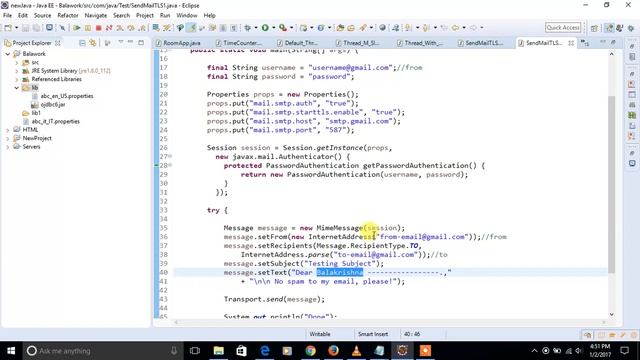Click the Windows Start button
640x360 pixels.
[11, 351]
